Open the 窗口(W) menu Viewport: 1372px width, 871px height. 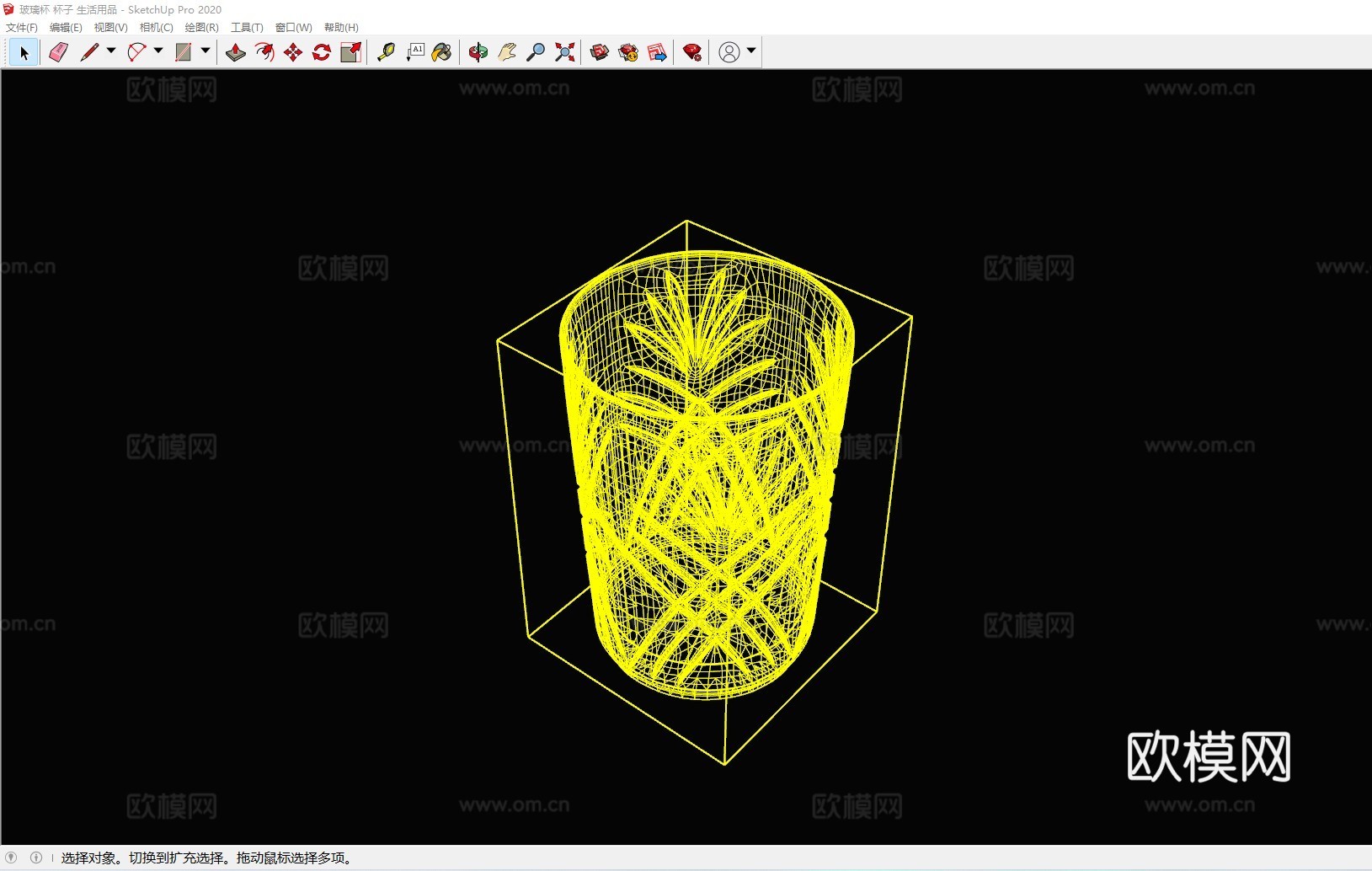tap(293, 28)
